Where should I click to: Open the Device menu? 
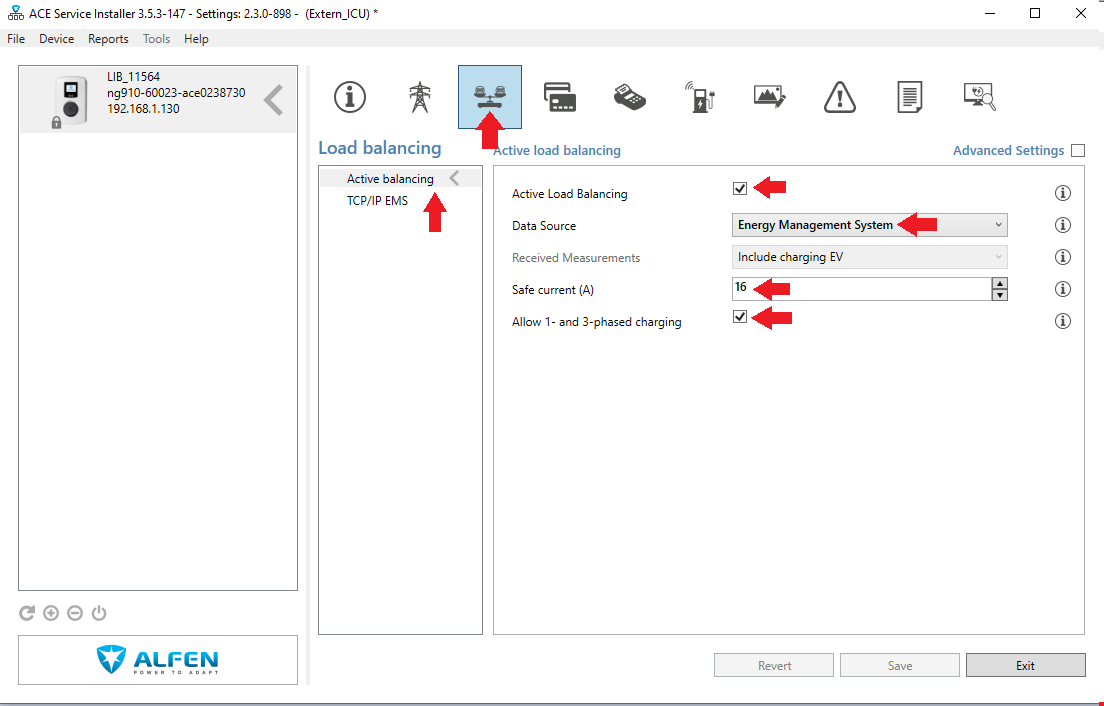pos(56,39)
